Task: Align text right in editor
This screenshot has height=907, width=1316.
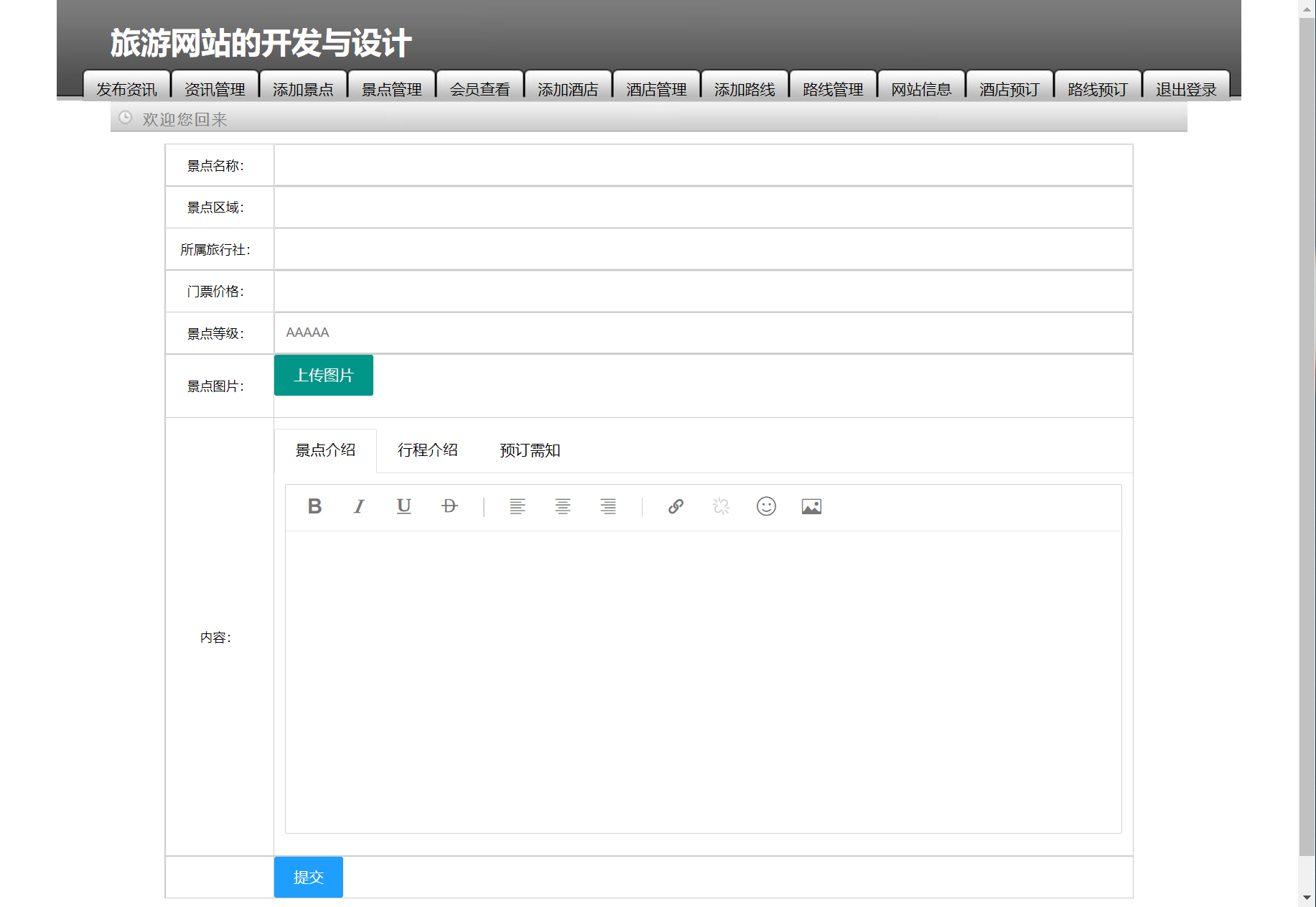Action: coord(608,506)
